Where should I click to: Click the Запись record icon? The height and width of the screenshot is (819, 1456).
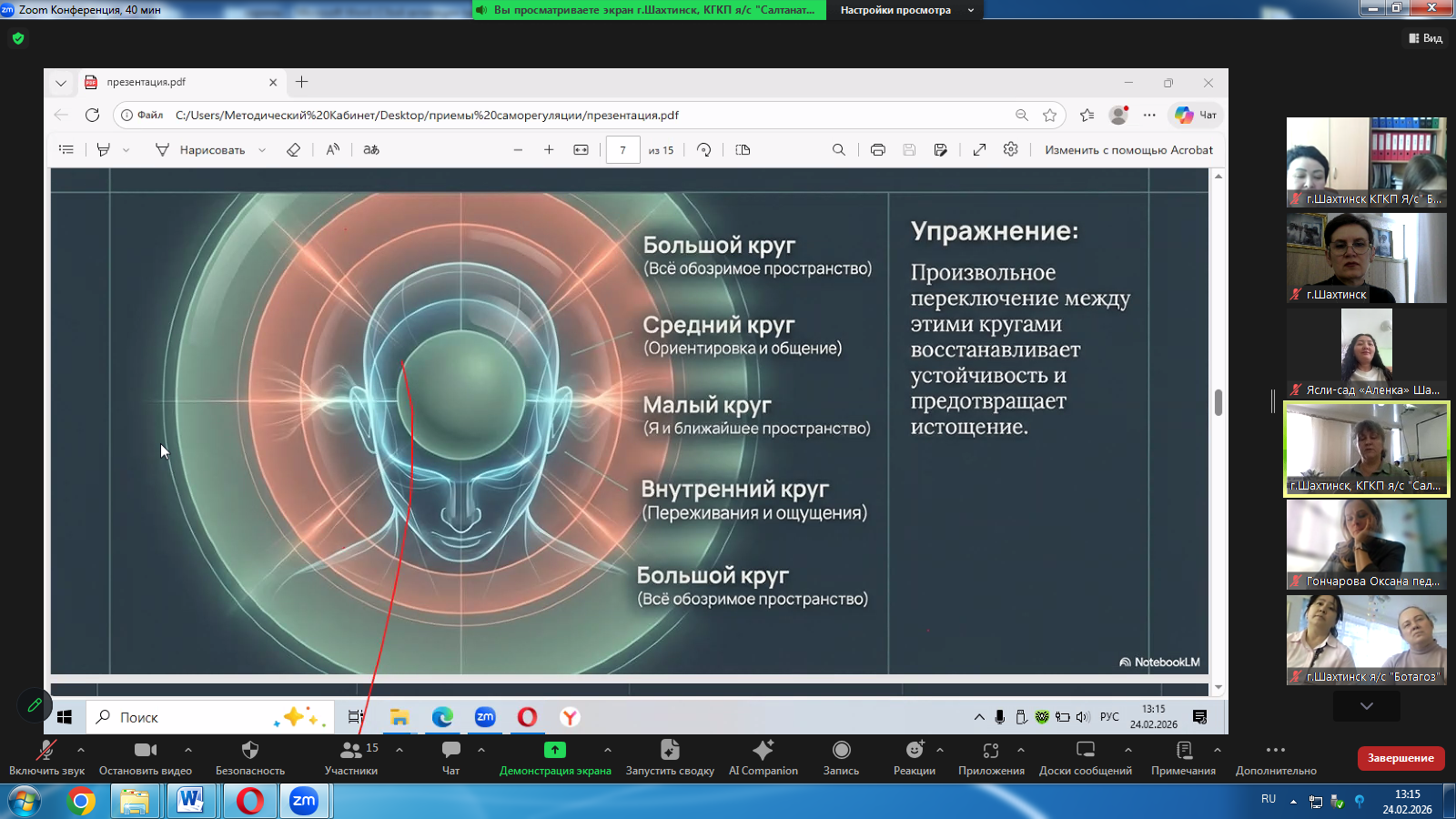pyautogui.click(x=841, y=751)
